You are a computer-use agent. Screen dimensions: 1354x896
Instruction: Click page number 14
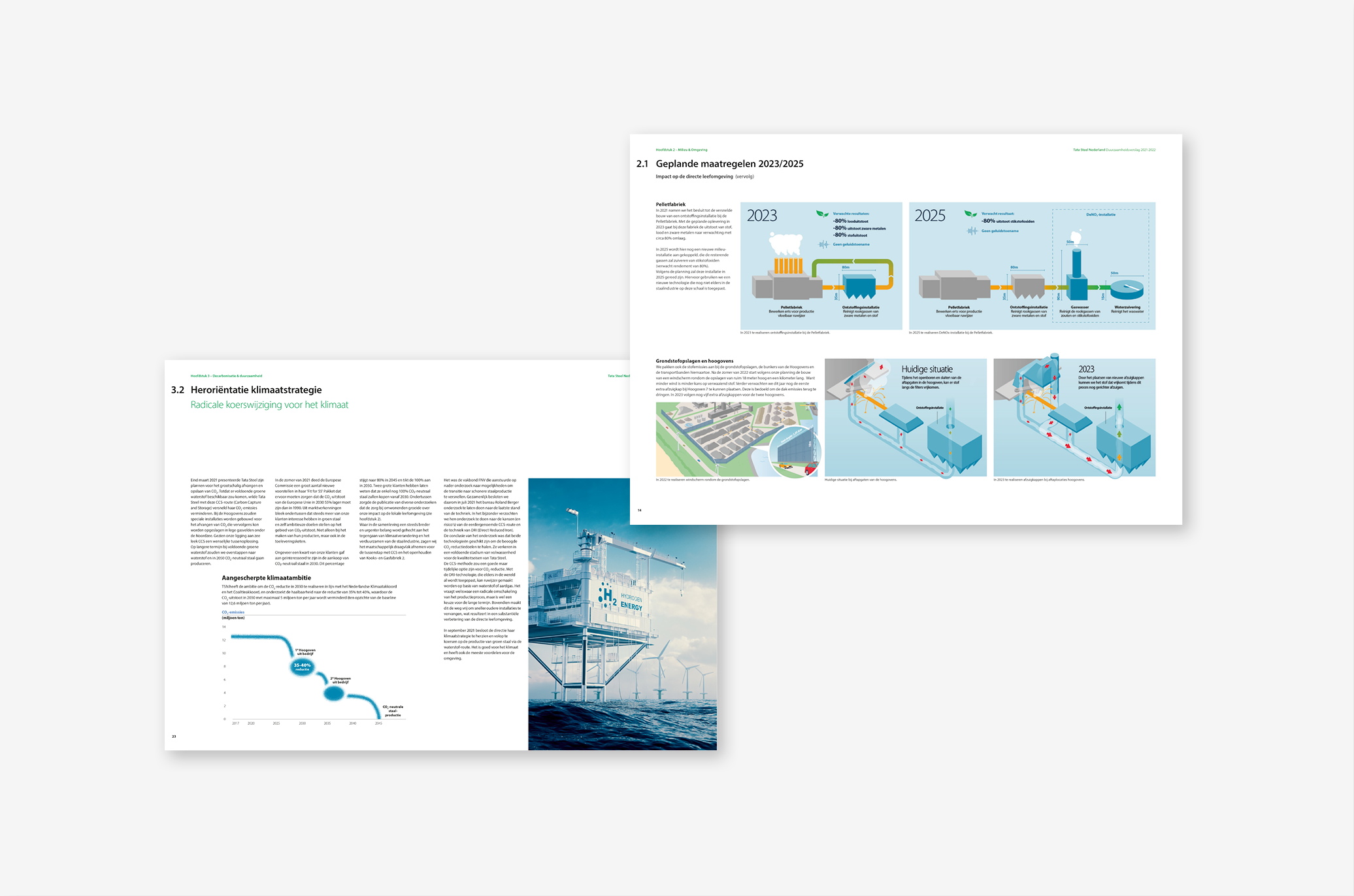pyautogui.click(x=639, y=510)
